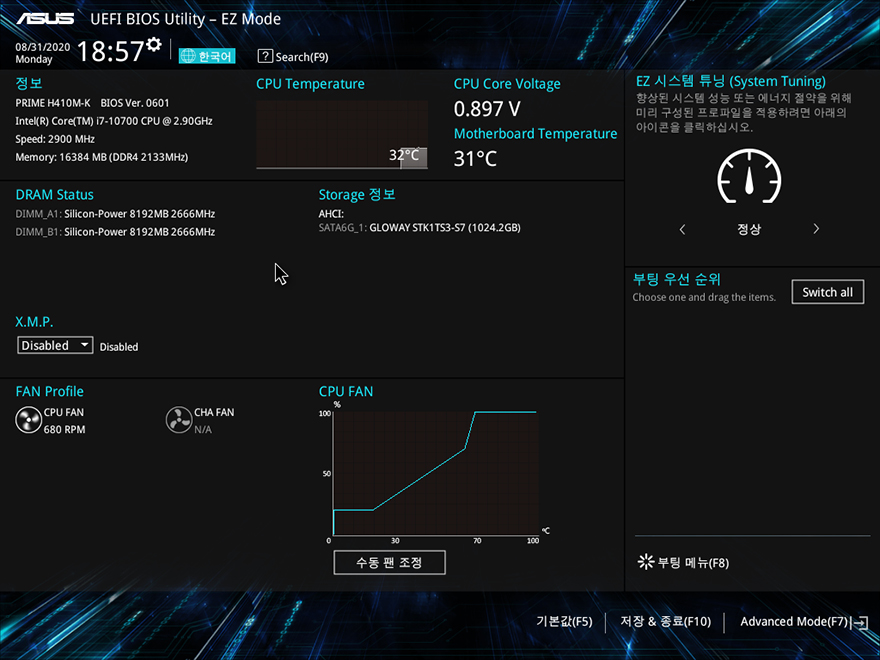This screenshot has width=880, height=660.
Task: Open manual fan tuning 수동 팬 조정
Action: click(x=389, y=562)
